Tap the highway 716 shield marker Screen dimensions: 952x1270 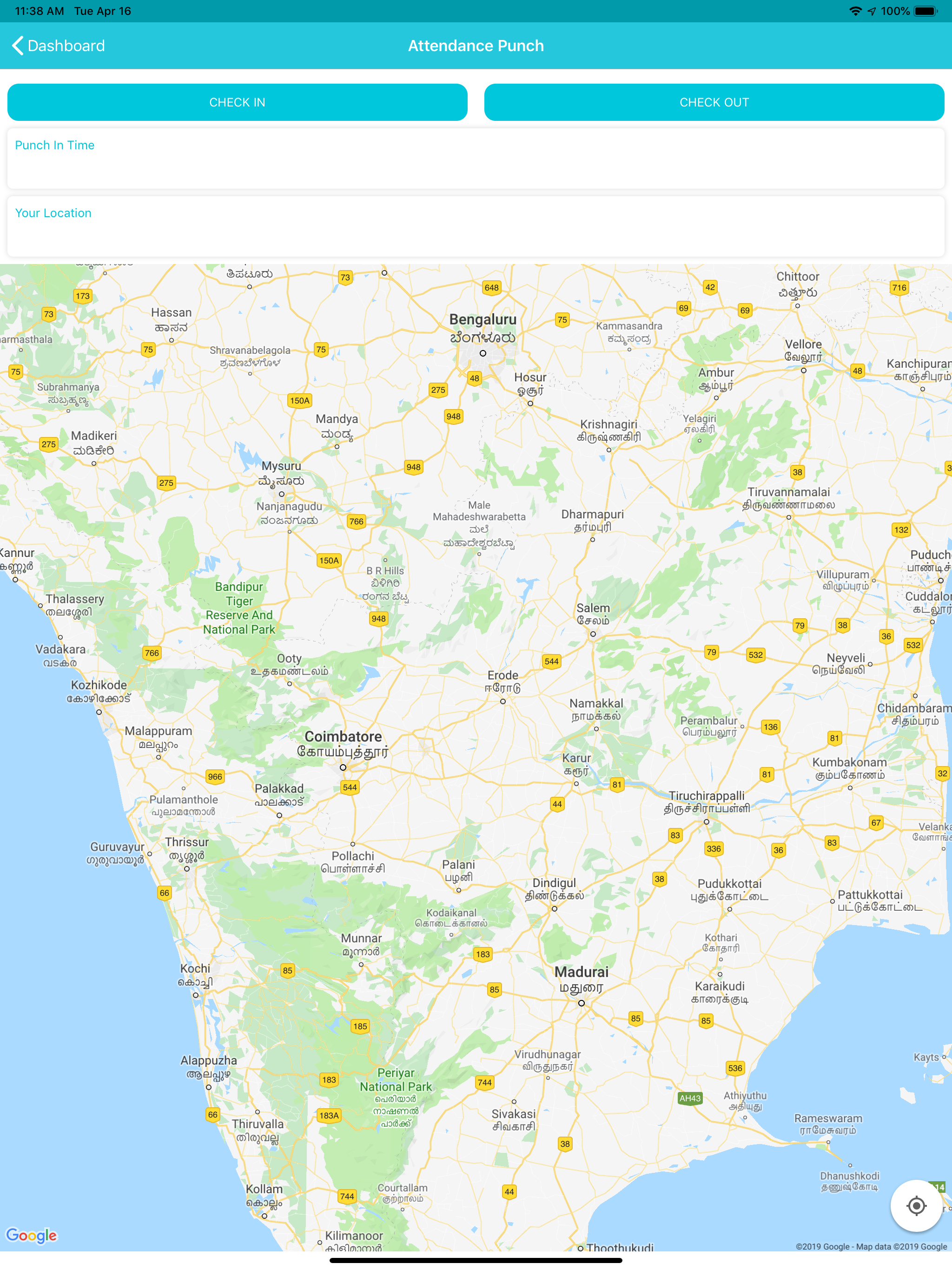(899, 288)
